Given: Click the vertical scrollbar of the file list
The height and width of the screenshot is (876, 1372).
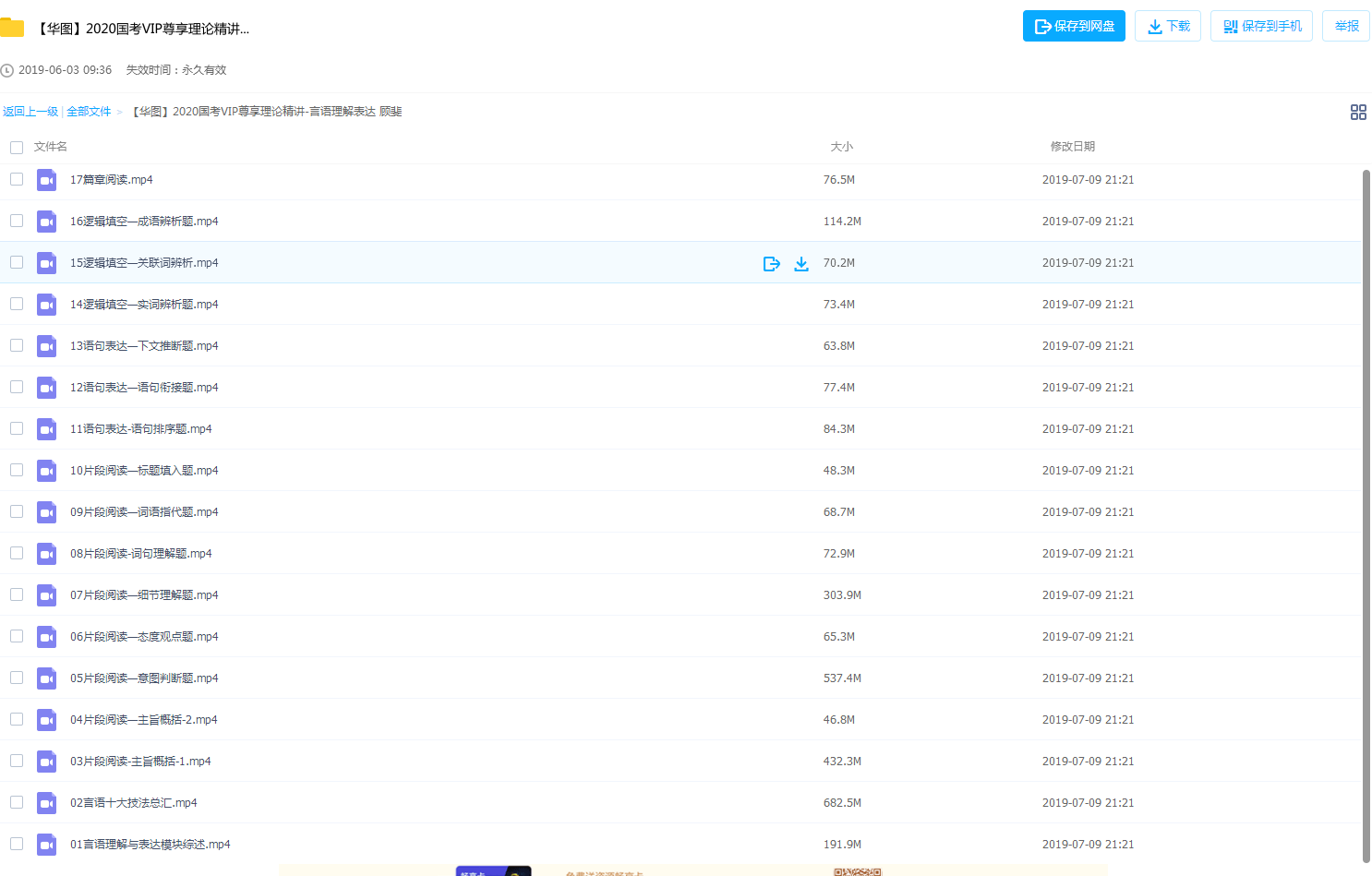Looking at the screenshot, I should point(1366,515).
